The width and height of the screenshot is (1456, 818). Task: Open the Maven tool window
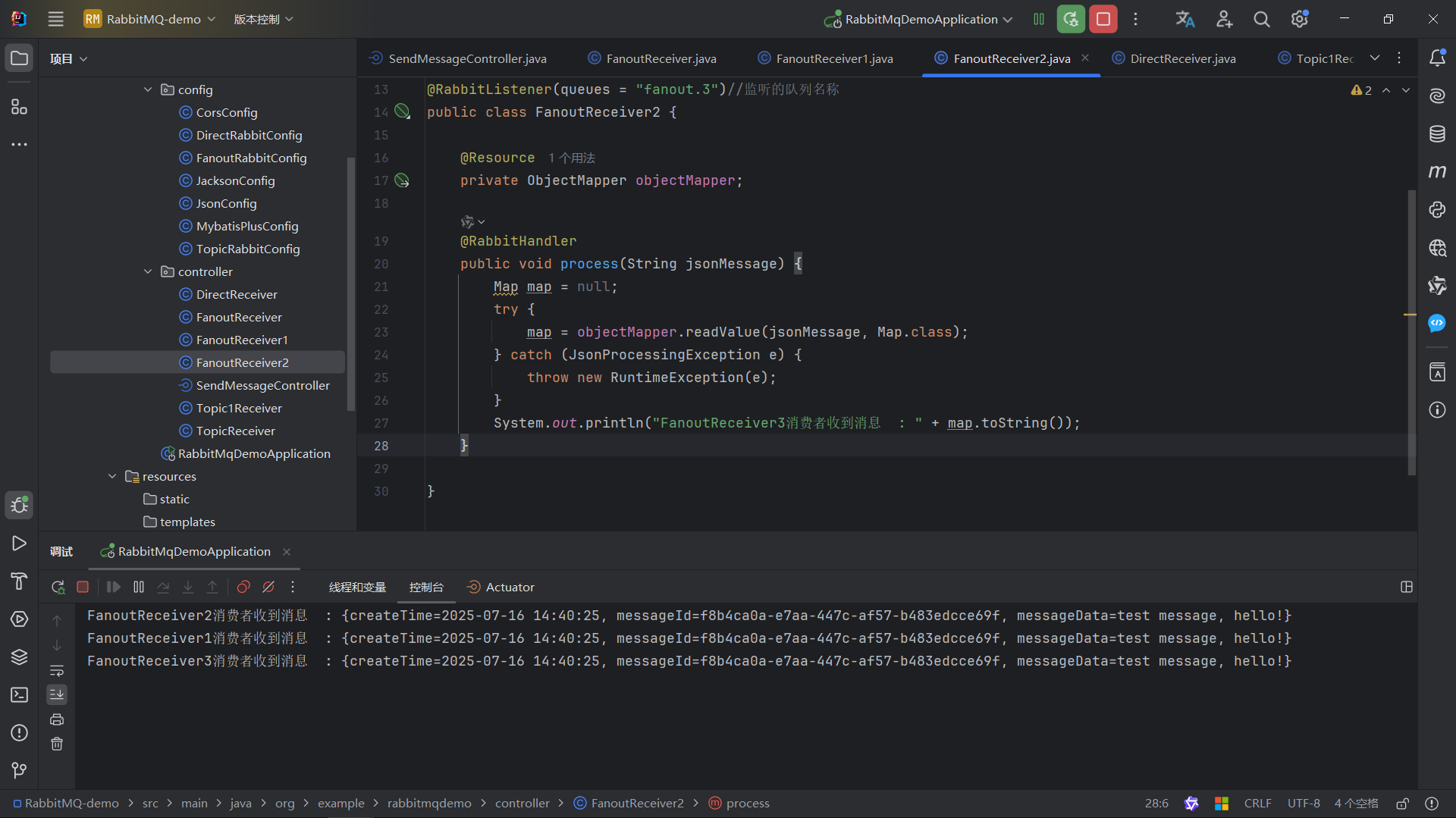tap(1437, 172)
